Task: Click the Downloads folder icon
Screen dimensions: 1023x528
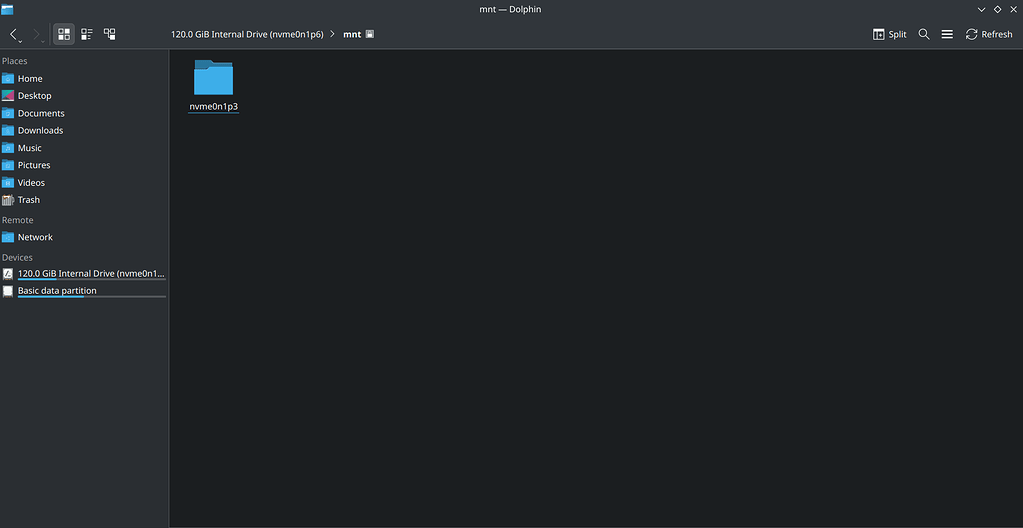Action: click(8, 131)
